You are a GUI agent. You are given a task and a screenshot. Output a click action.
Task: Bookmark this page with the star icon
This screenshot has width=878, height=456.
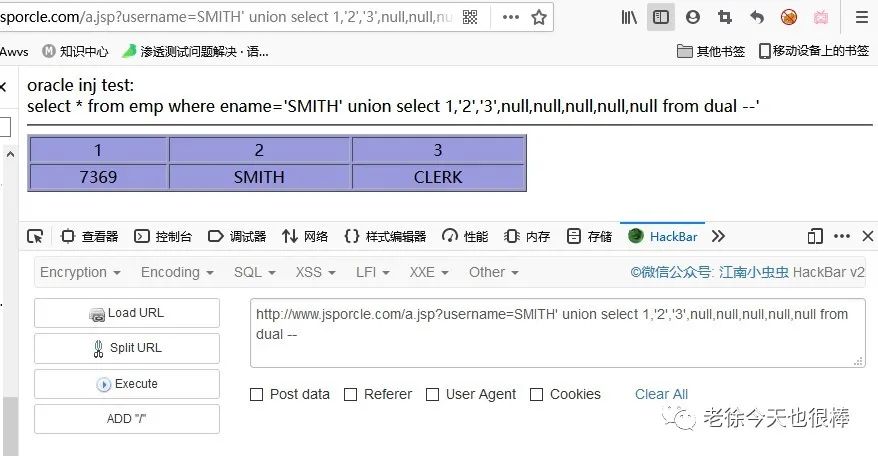tap(539, 17)
